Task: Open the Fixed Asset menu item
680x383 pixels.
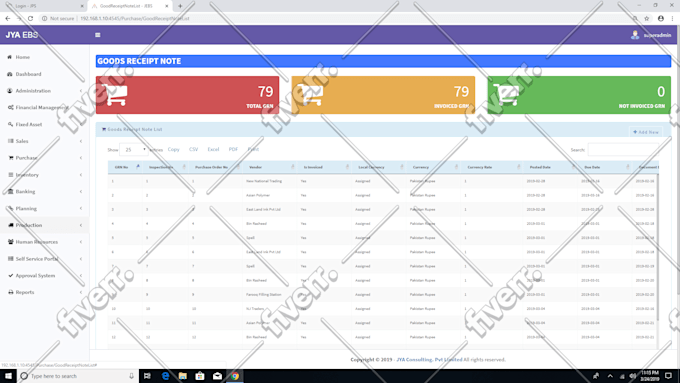Action: pyautogui.click(x=29, y=124)
